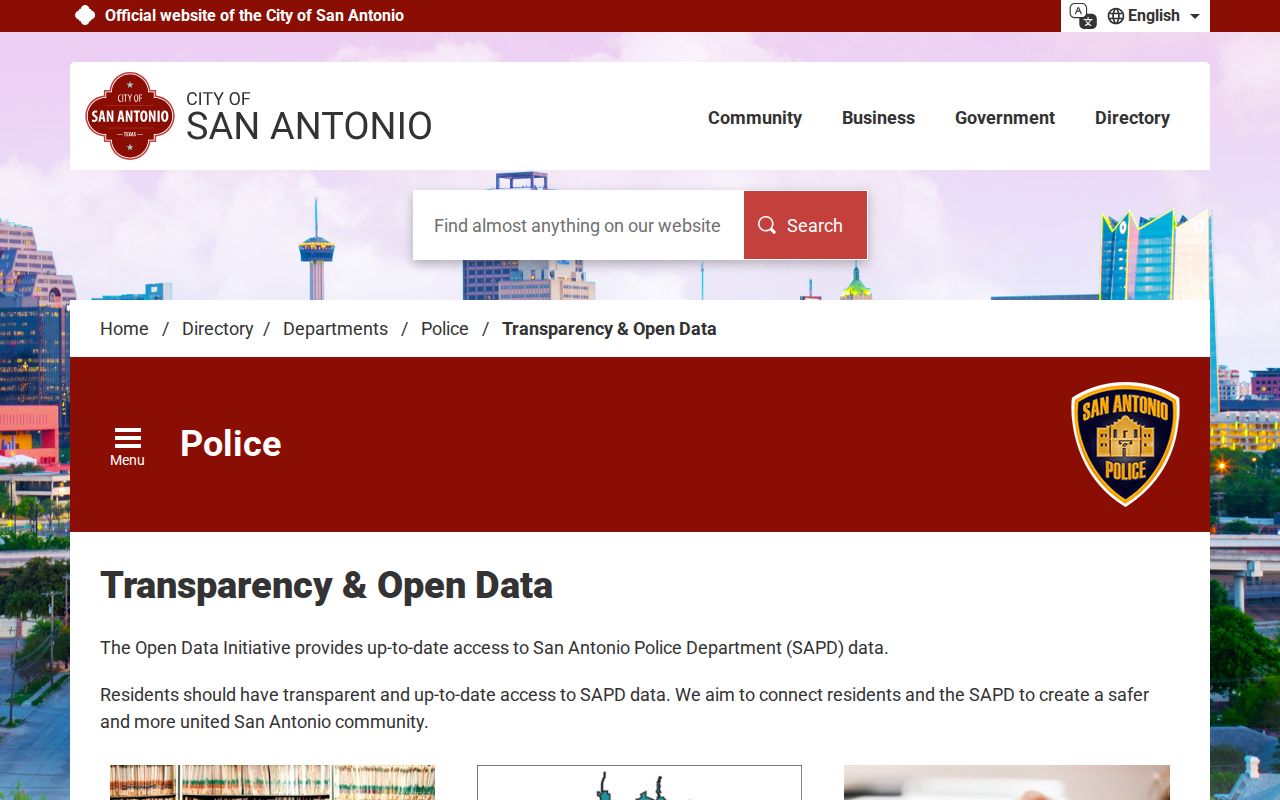Focus the 'Find almost anything' search field
The image size is (1280, 800).
pyautogui.click(x=578, y=225)
